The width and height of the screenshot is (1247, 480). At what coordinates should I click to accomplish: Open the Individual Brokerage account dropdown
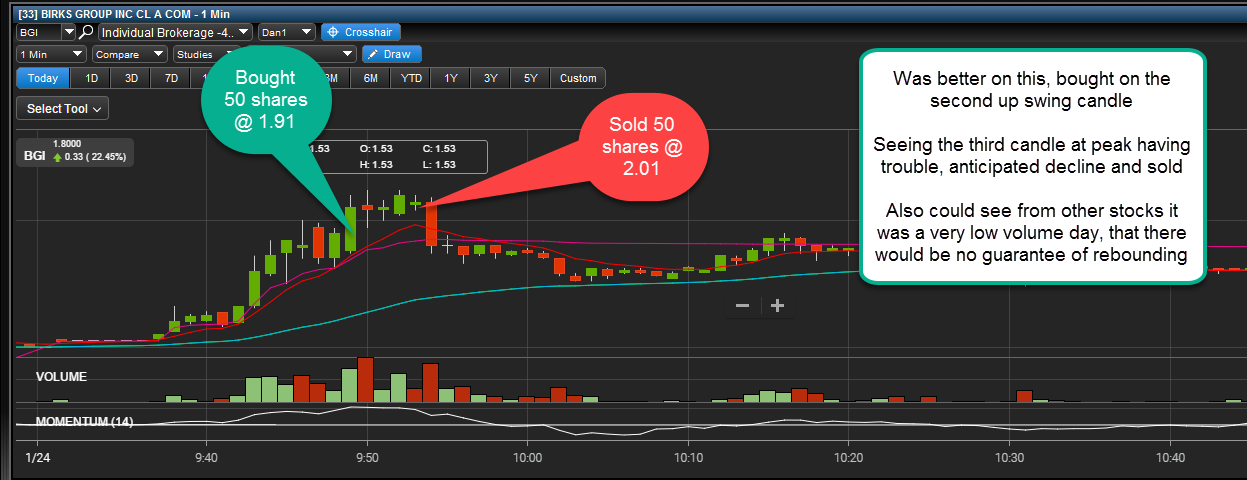(175, 32)
